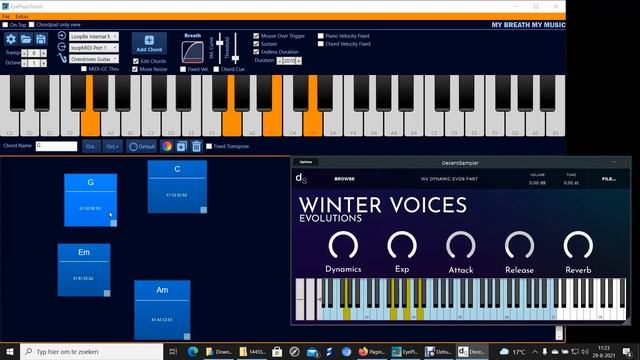Open the Overdriven Guitar instrument dropdown
Screen dimensions: 640x360
pyautogui.click(x=94, y=59)
